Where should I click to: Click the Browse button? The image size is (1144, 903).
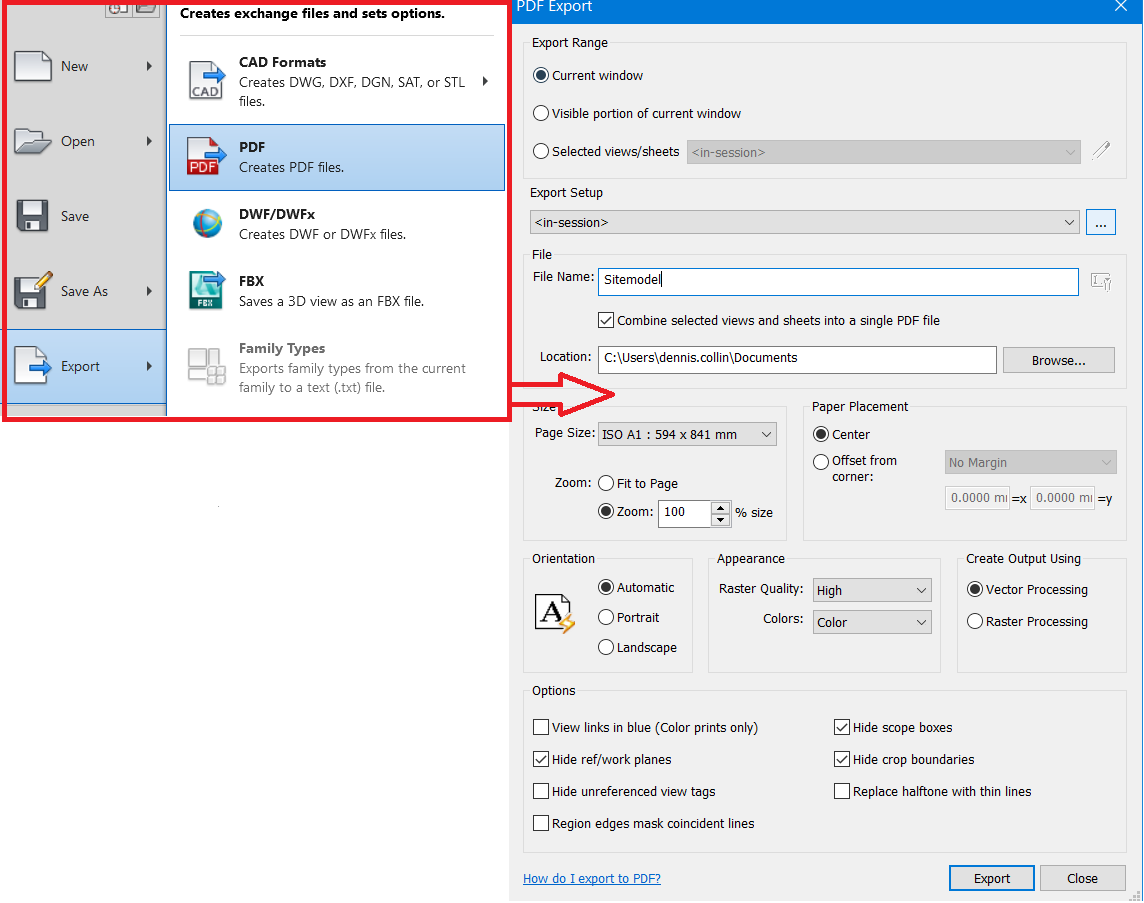1058,360
